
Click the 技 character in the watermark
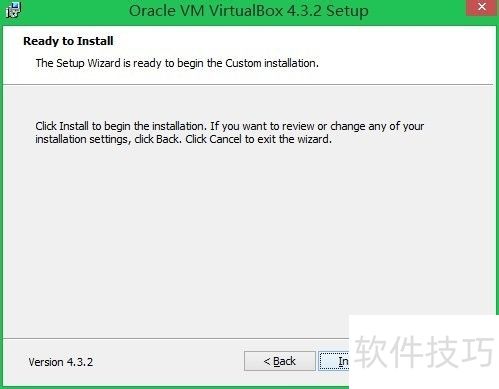tap(441, 351)
